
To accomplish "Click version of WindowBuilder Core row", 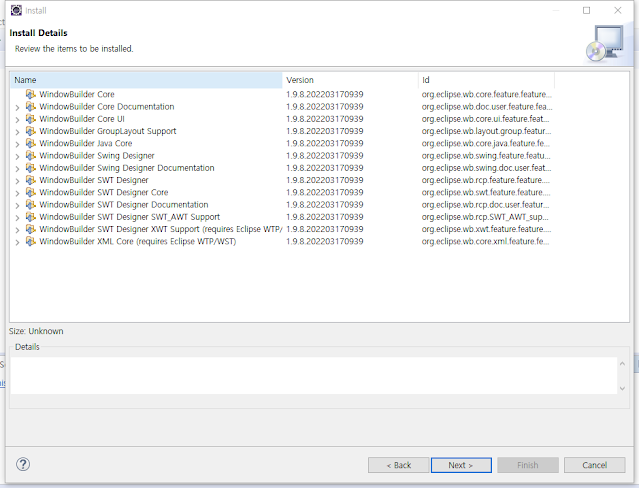I will 324,94.
